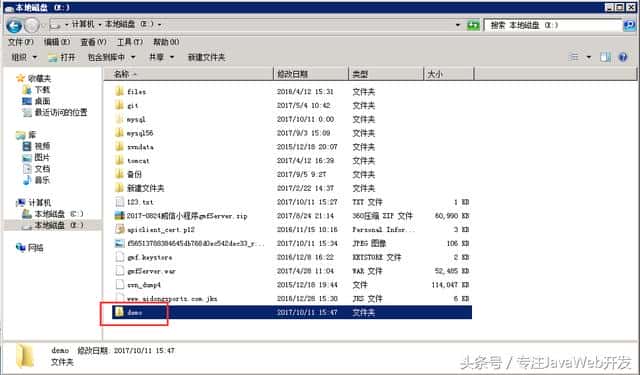Open the 查看(V) menu
This screenshot has width=640, height=375.
coord(93,42)
